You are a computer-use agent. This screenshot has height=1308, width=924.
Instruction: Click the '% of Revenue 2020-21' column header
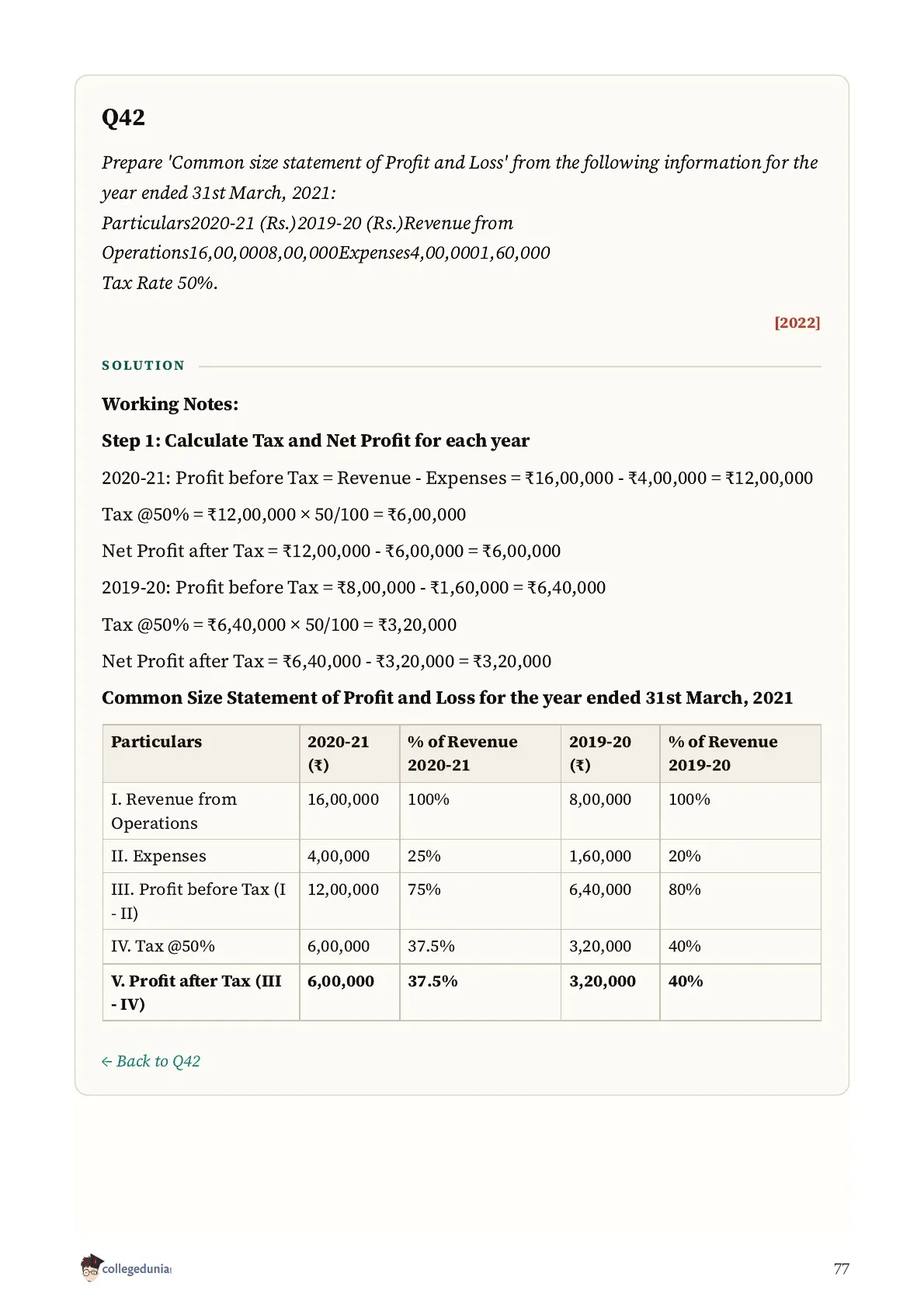[480, 753]
